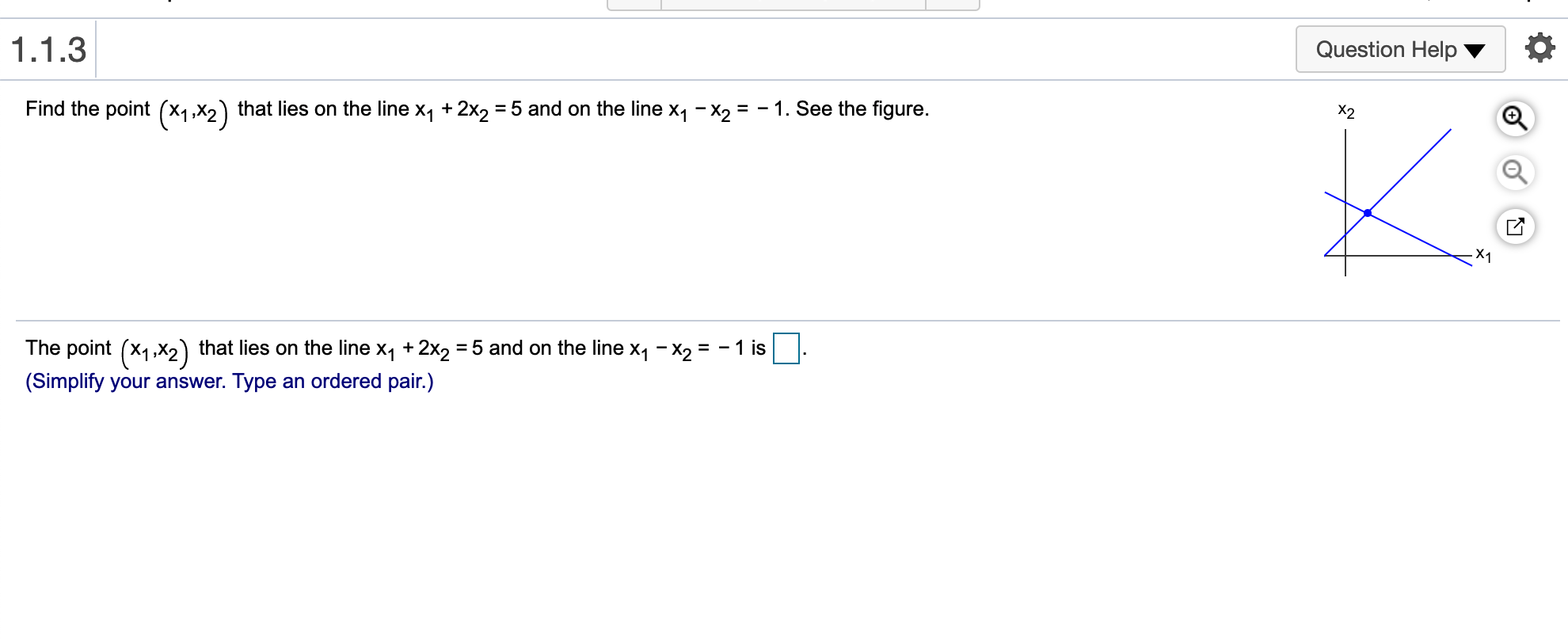The image size is (1568, 643).
Task: Click inside the ordered pair answer box
Action: tap(785, 348)
